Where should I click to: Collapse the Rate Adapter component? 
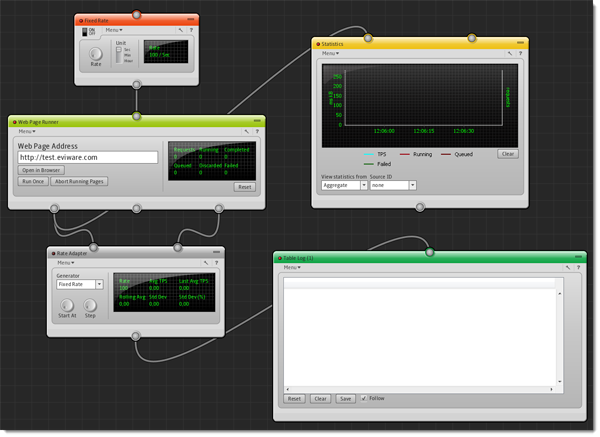[217, 252]
